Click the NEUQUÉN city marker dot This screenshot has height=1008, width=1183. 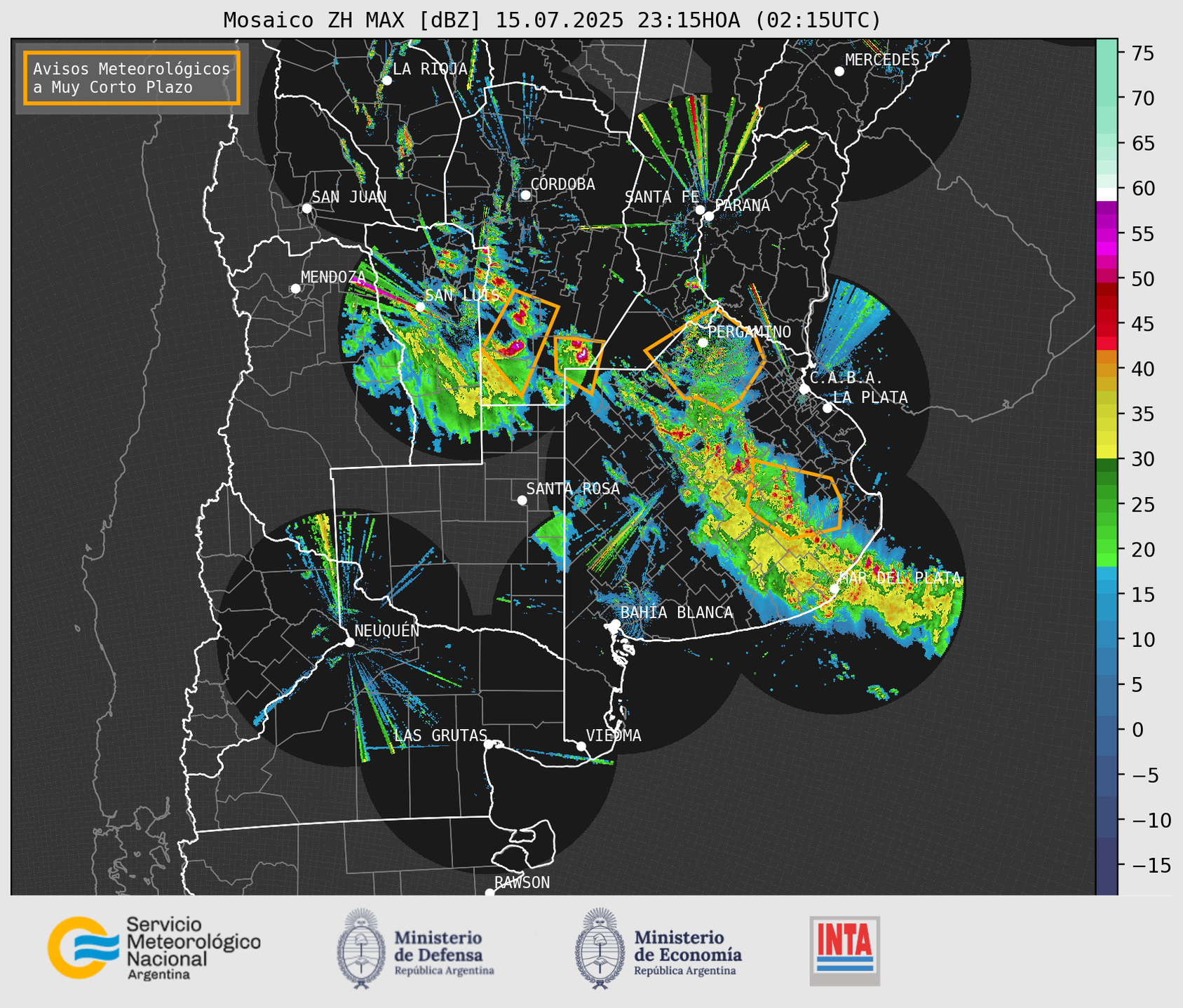click(x=349, y=642)
